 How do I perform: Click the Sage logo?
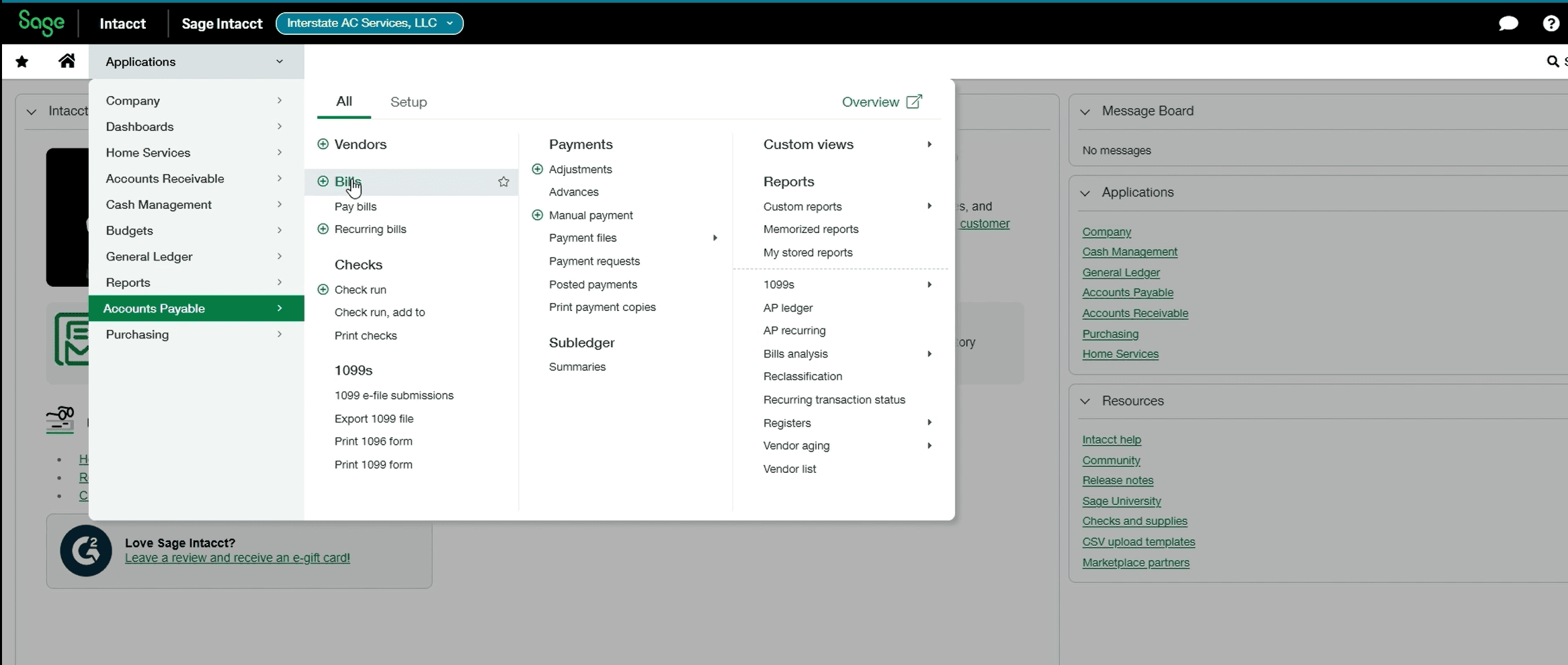41,23
